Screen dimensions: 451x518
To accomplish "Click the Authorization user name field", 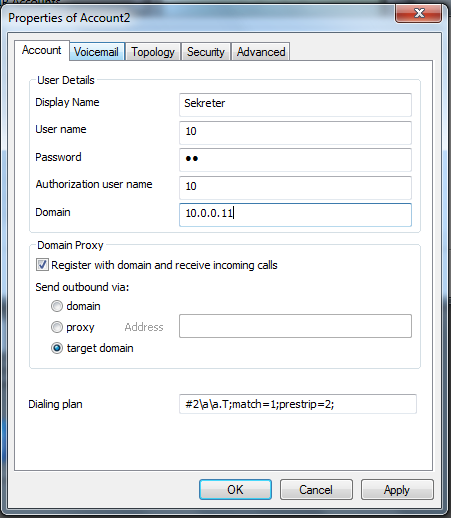I will coord(295,188).
